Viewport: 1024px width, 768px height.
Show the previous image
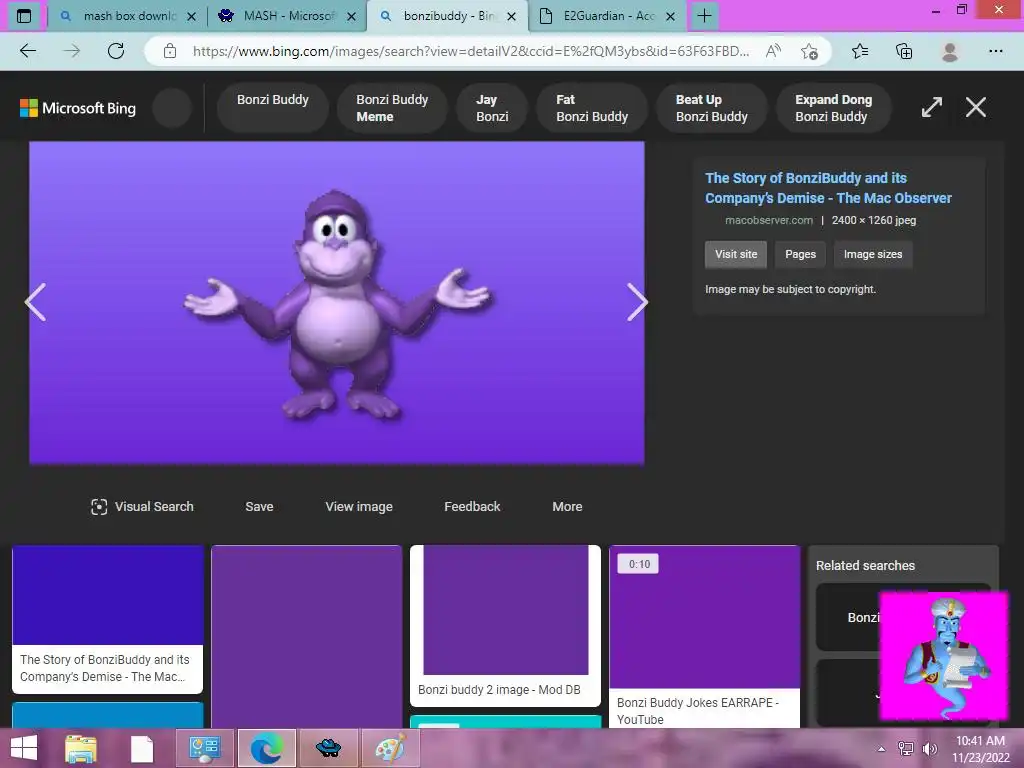[35, 302]
